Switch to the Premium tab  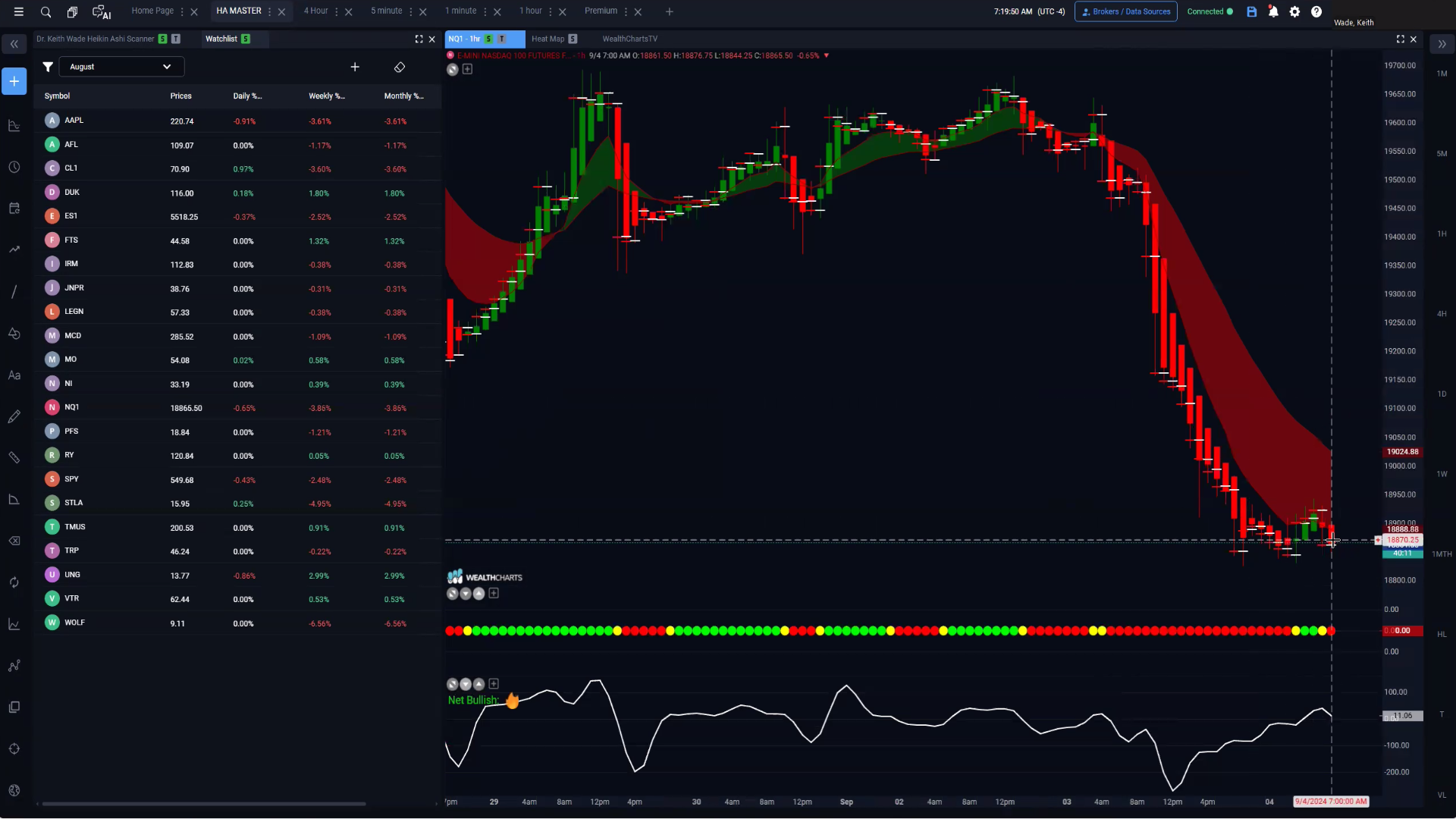coord(601,11)
